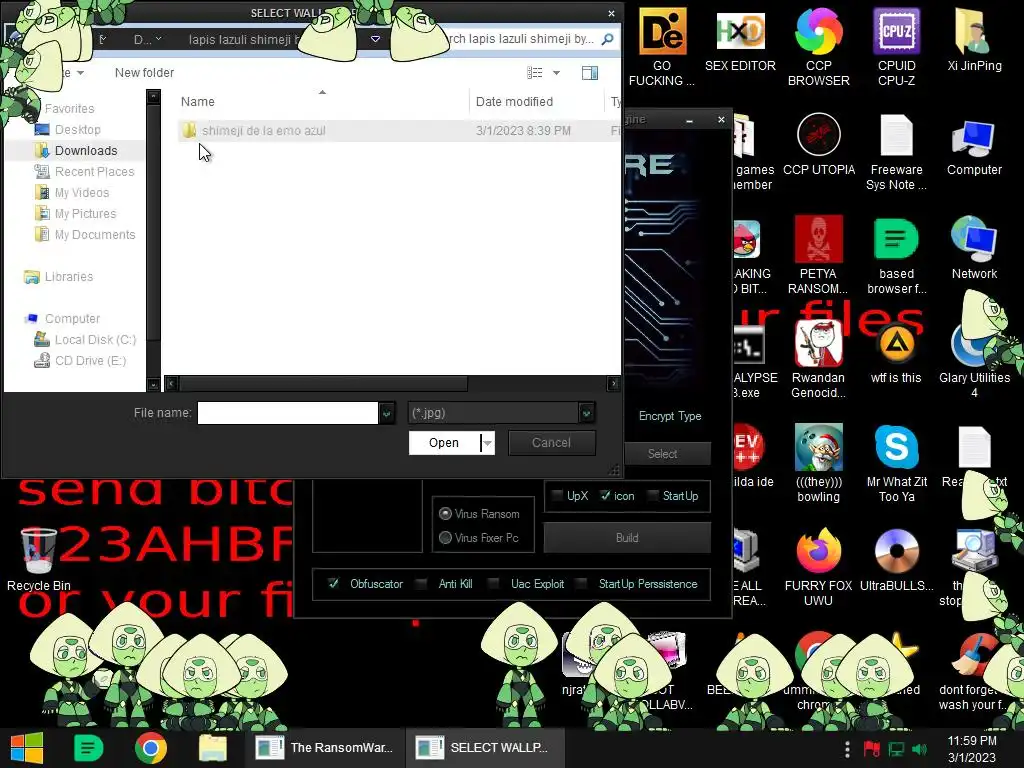Click the Open button
Viewport: 1024px width, 768px height.
(x=444, y=443)
